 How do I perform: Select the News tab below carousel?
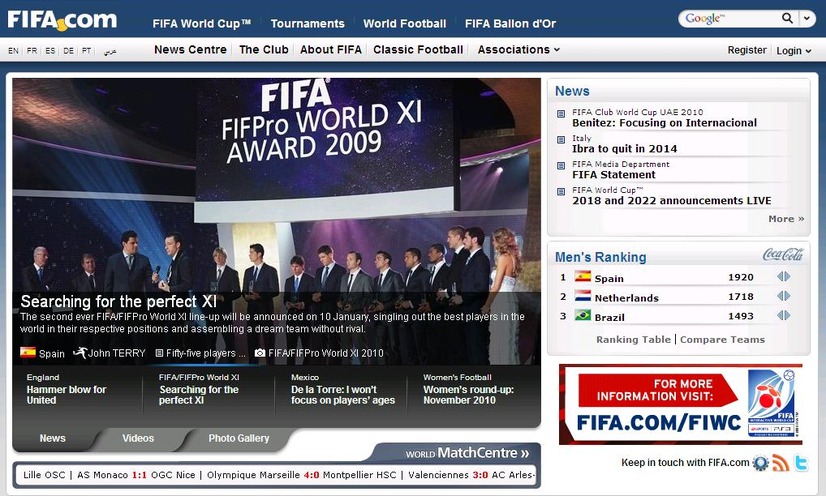(53, 438)
